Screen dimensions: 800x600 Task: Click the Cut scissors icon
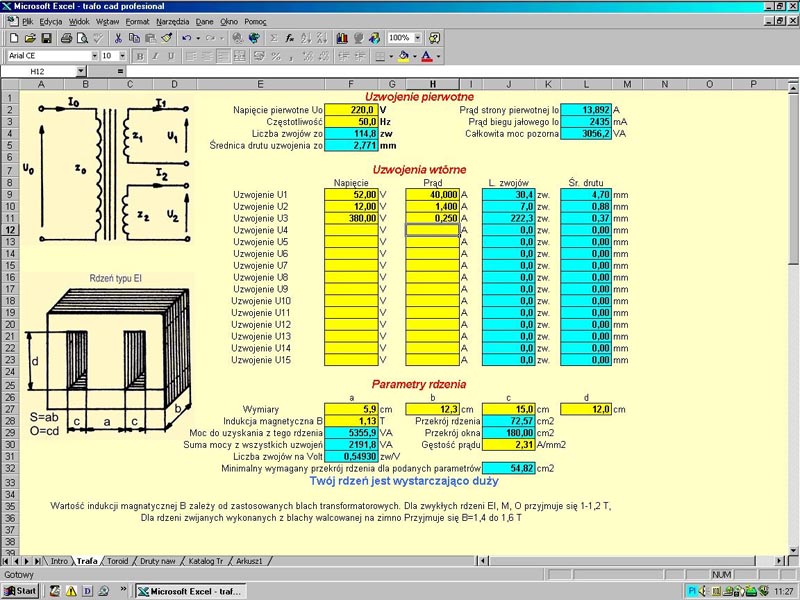[x=119, y=38]
